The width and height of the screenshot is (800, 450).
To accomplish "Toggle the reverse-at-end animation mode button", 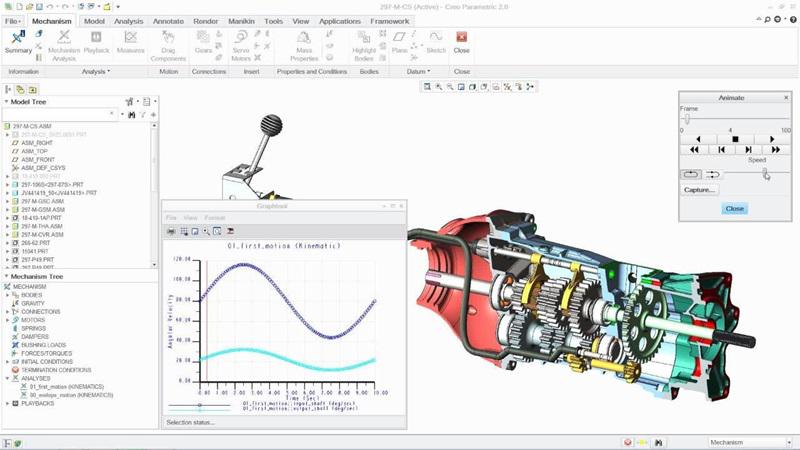I will click(x=713, y=174).
